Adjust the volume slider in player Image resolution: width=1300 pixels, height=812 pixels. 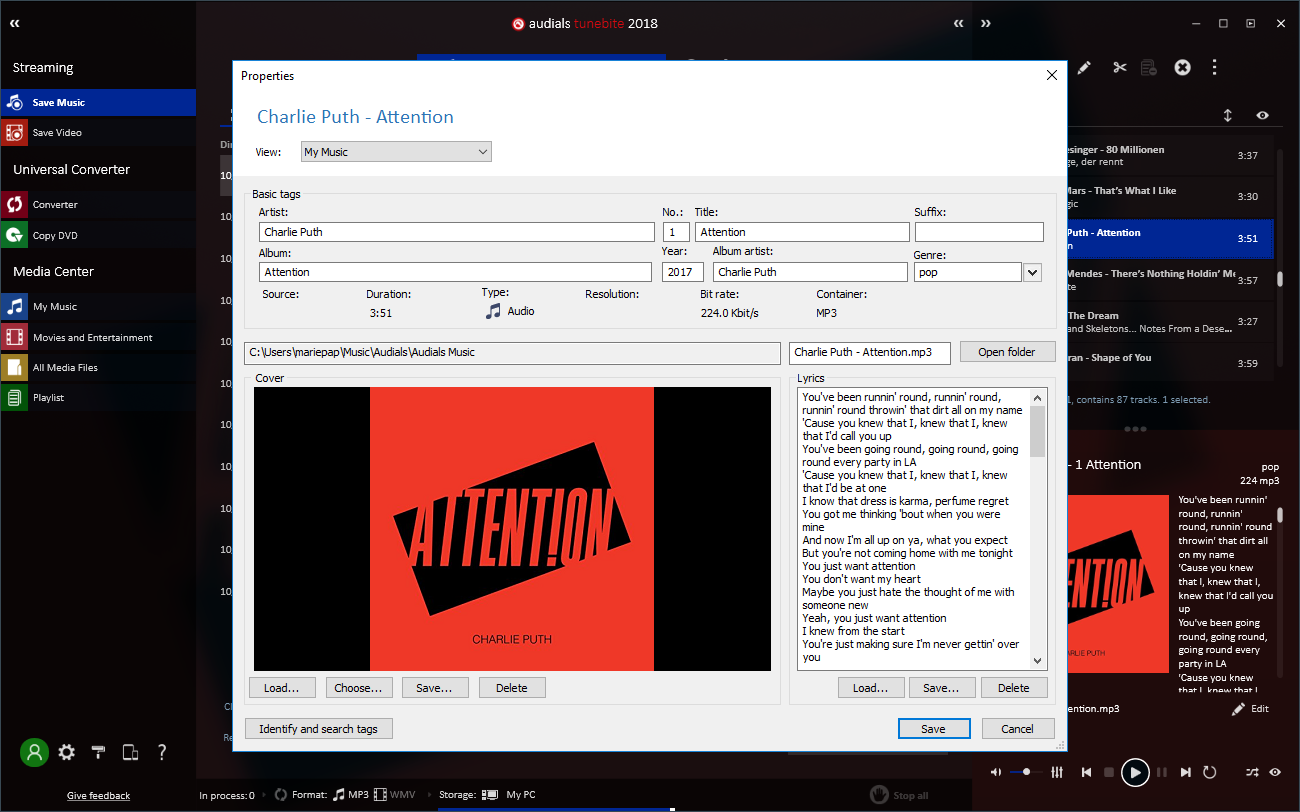(1028, 772)
